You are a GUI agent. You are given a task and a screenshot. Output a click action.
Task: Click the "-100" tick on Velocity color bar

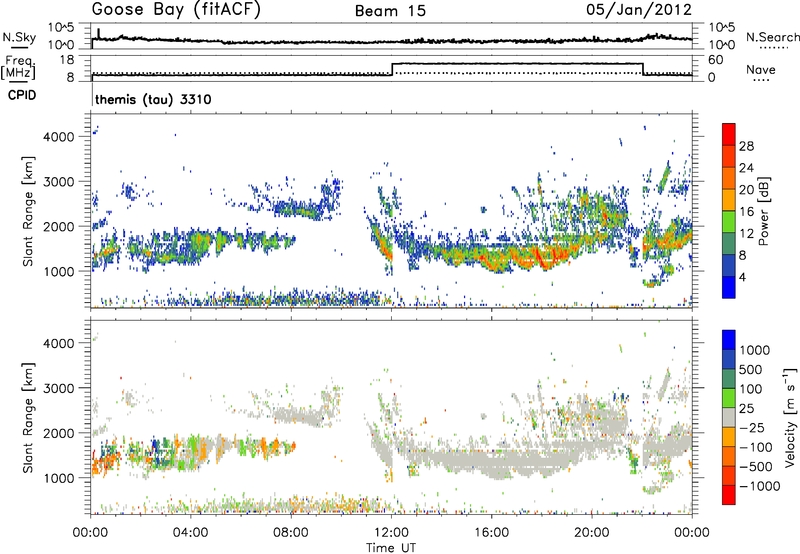756,447
